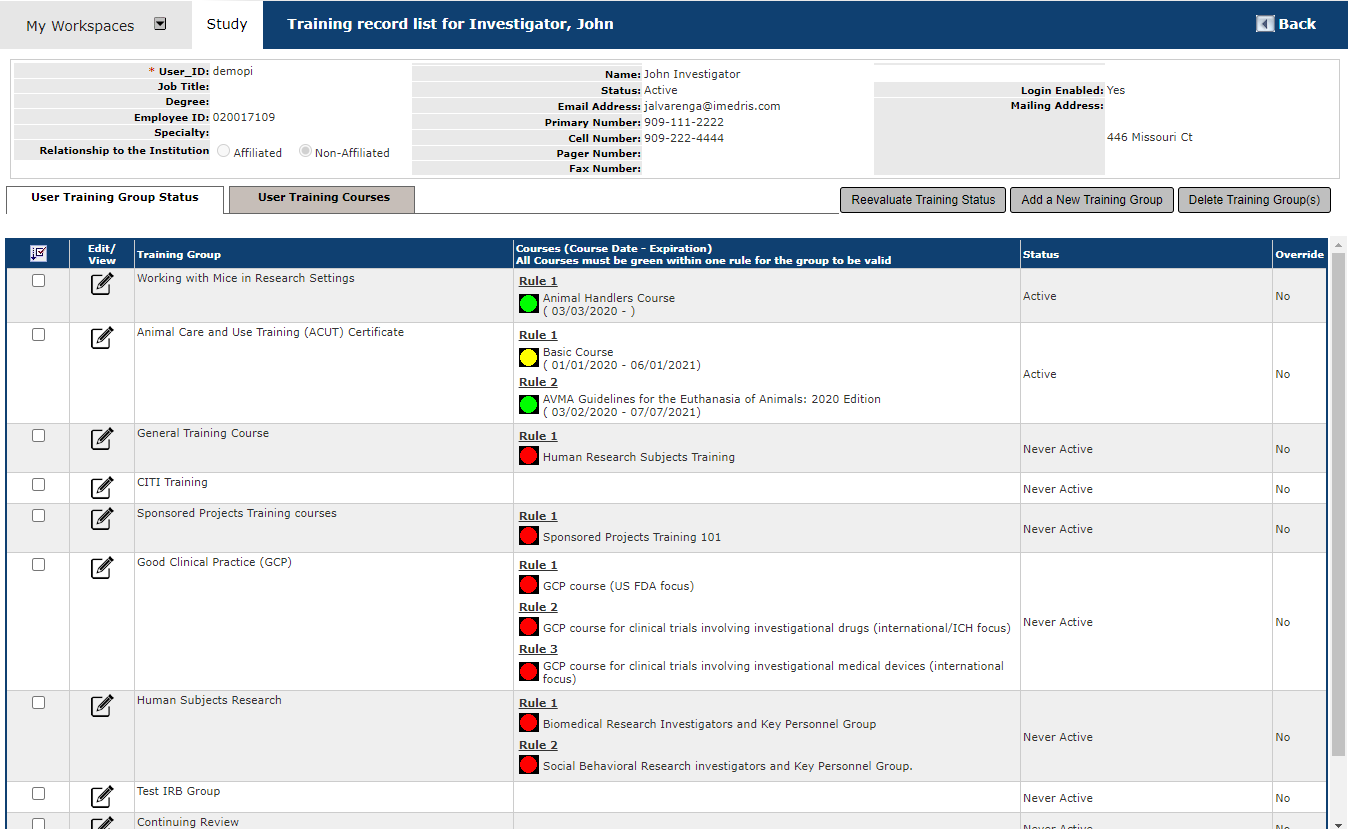
Task: Click Employee ID value 020017109
Action: point(244,117)
